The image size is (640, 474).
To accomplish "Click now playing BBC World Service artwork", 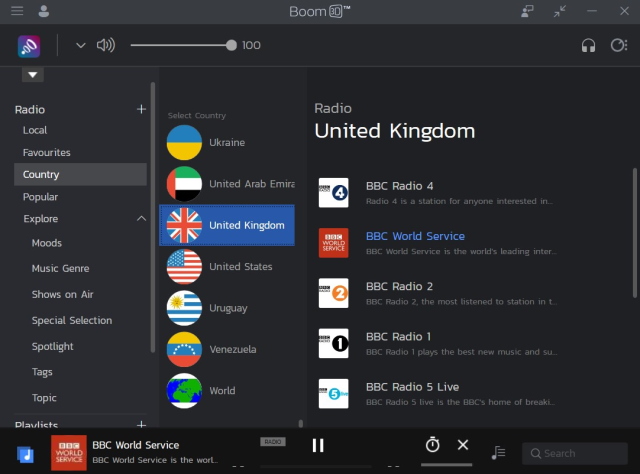I will pos(69,453).
